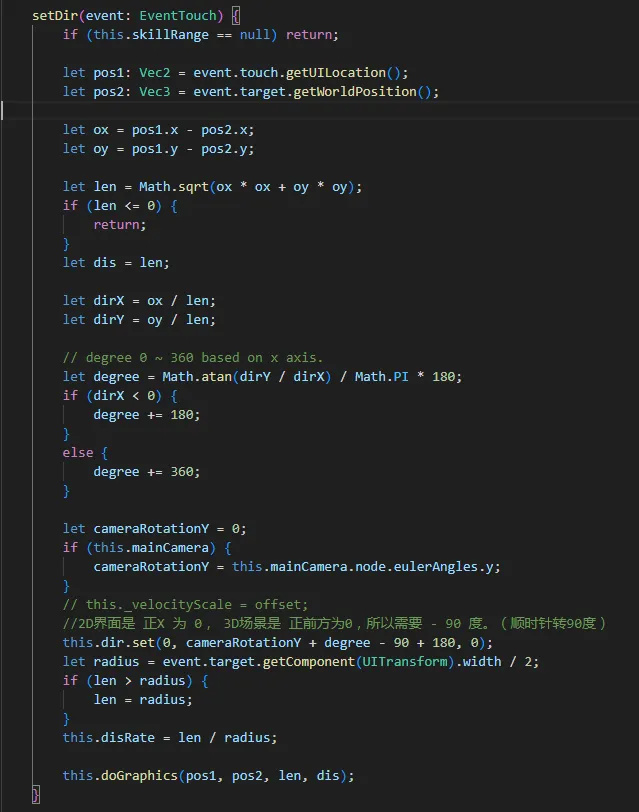Click UITransform in getComponent call

(x=404, y=662)
